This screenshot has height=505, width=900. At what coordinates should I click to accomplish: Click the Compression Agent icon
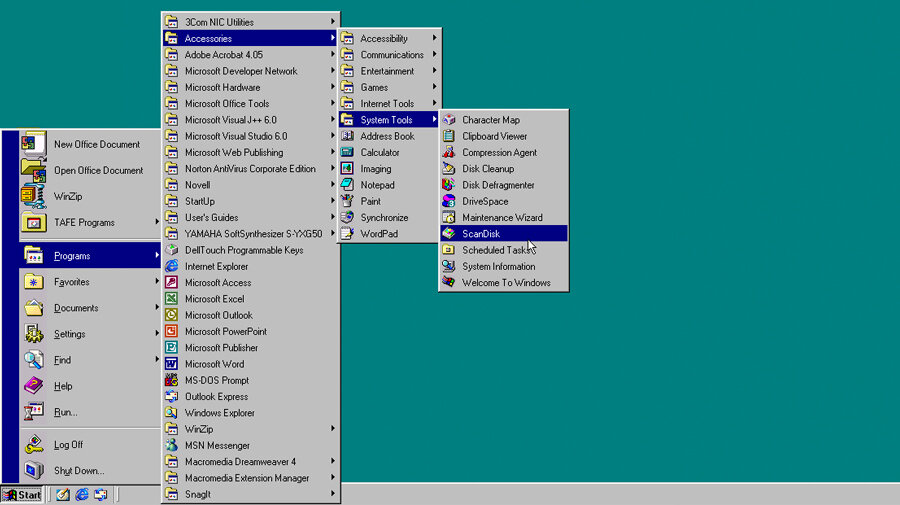click(x=449, y=152)
